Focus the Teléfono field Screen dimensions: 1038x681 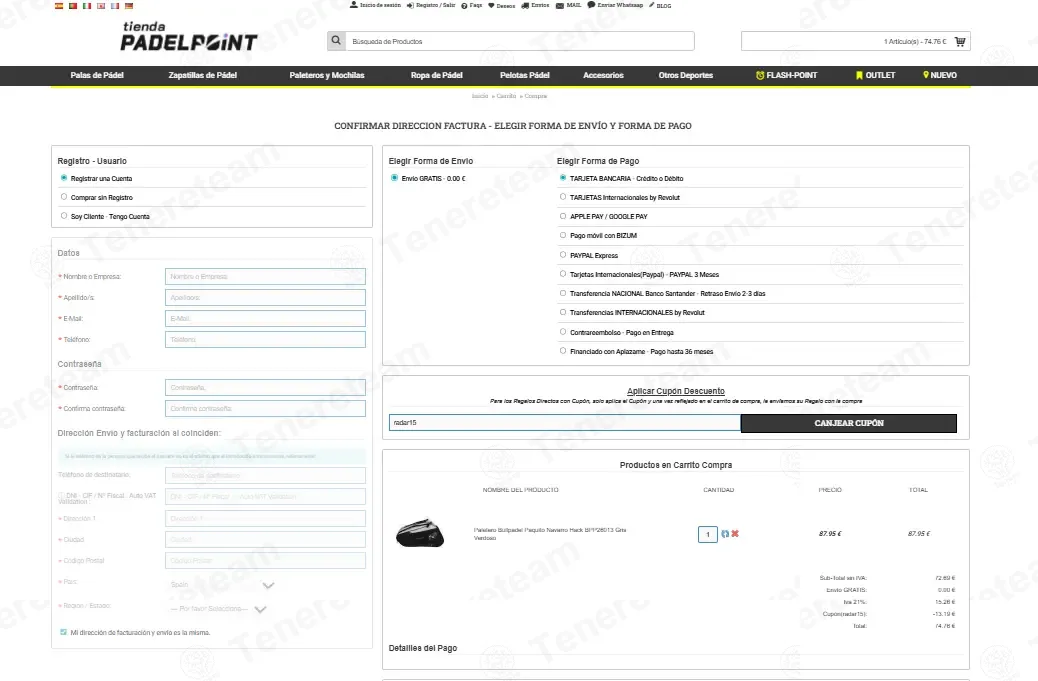pos(265,340)
